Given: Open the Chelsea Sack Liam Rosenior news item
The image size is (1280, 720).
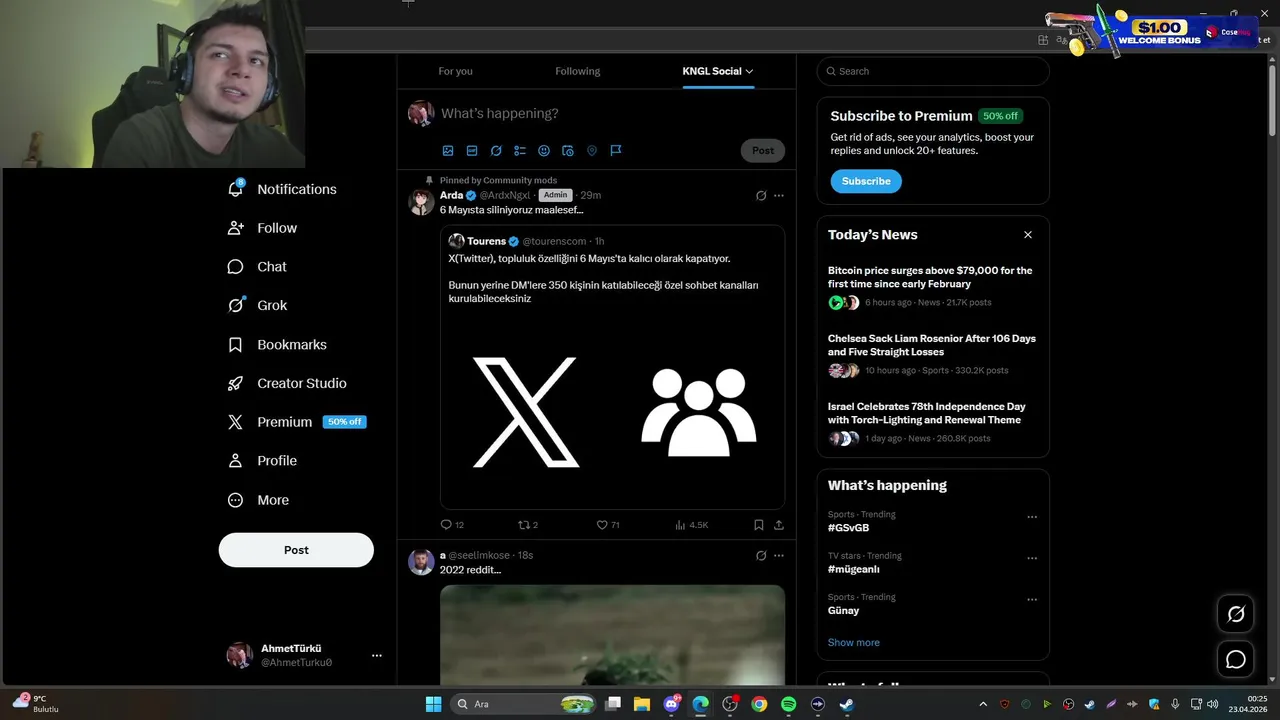Looking at the screenshot, I should point(932,354).
